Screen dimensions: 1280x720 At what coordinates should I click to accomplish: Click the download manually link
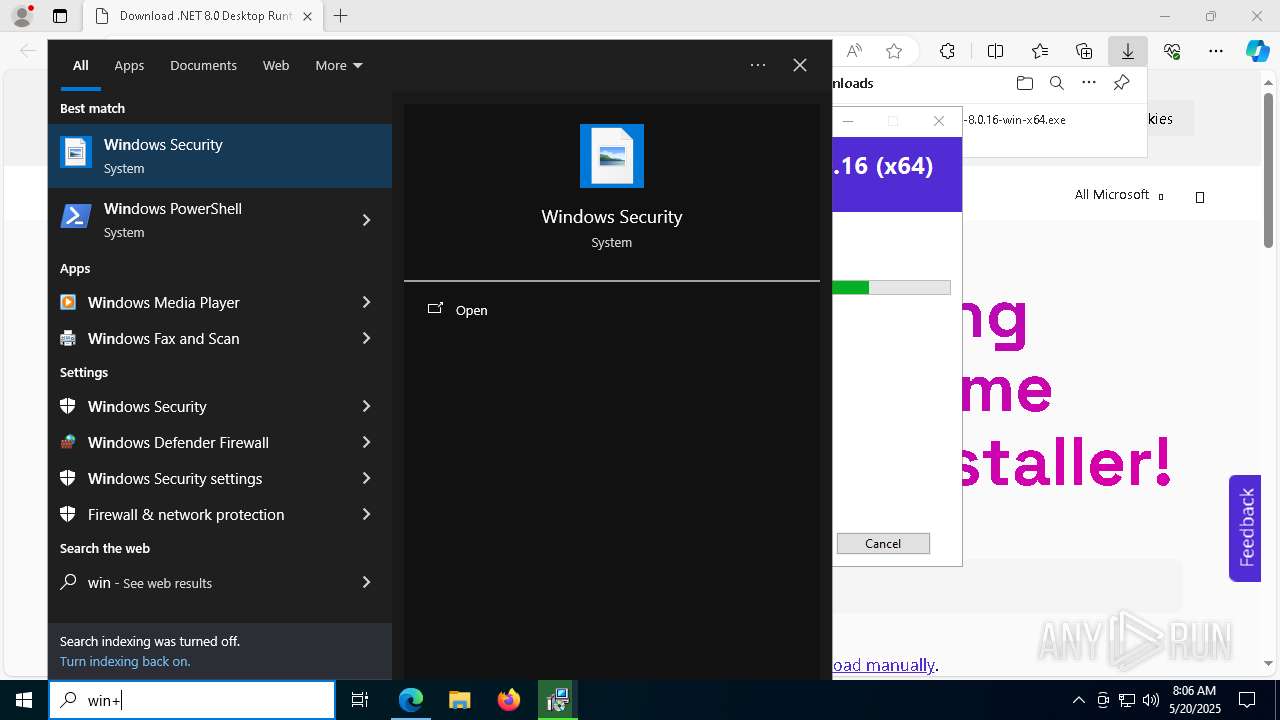point(884,665)
